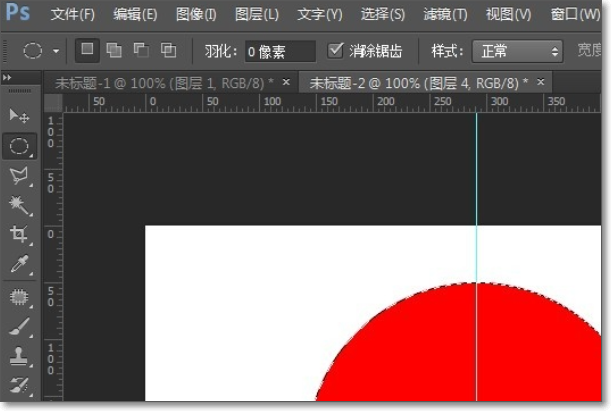Select the Polygonal Lasso tool
The width and height of the screenshot is (611, 411).
(x=19, y=176)
